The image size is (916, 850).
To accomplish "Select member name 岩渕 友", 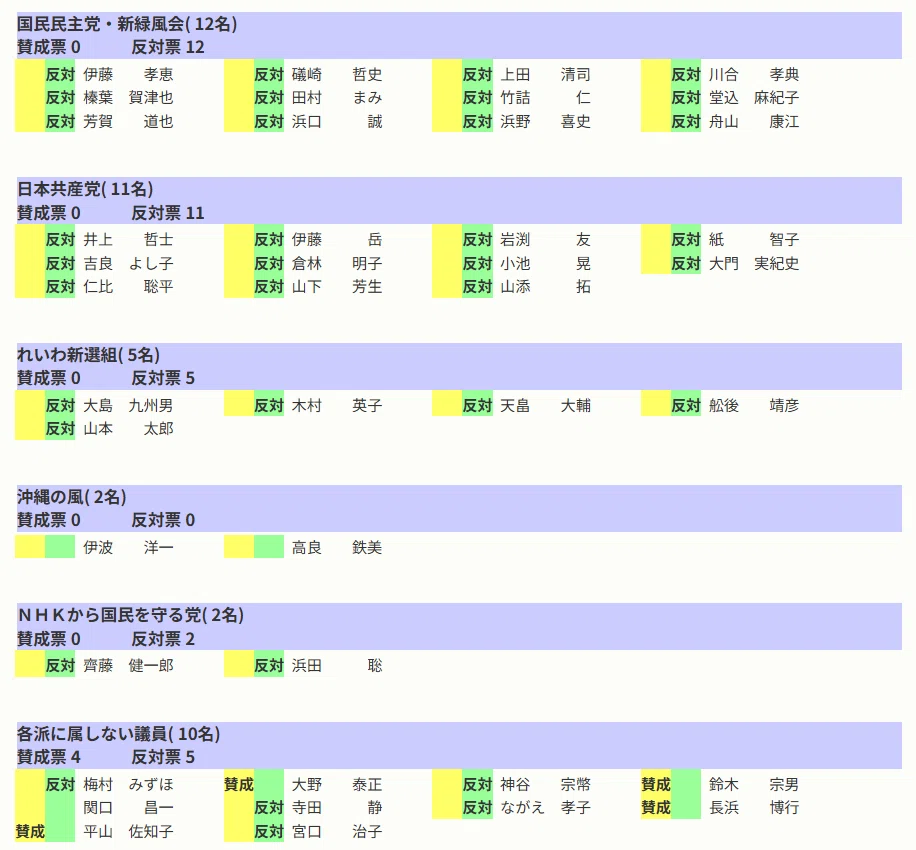I will (545, 240).
